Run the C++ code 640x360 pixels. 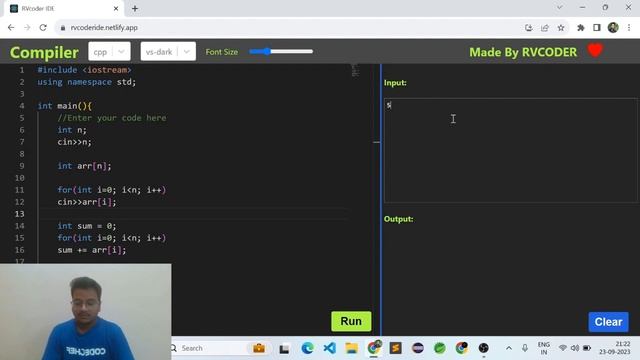[351, 321]
